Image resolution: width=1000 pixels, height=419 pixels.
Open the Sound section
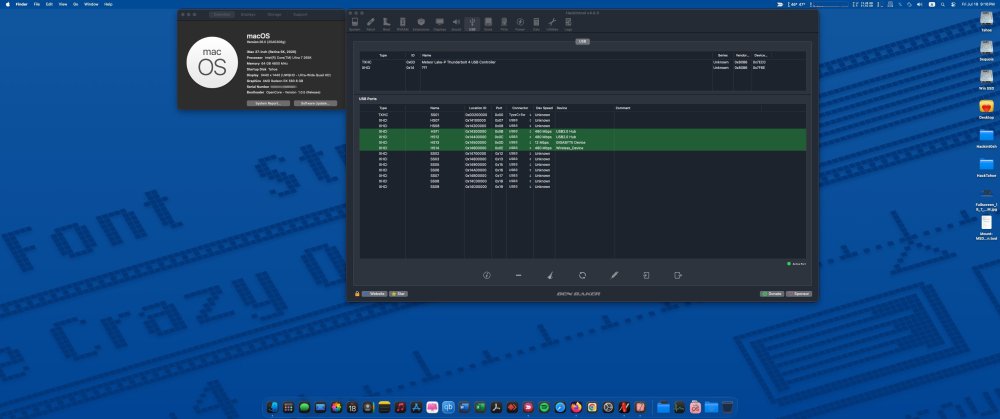pyautogui.click(x=456, y=24)
